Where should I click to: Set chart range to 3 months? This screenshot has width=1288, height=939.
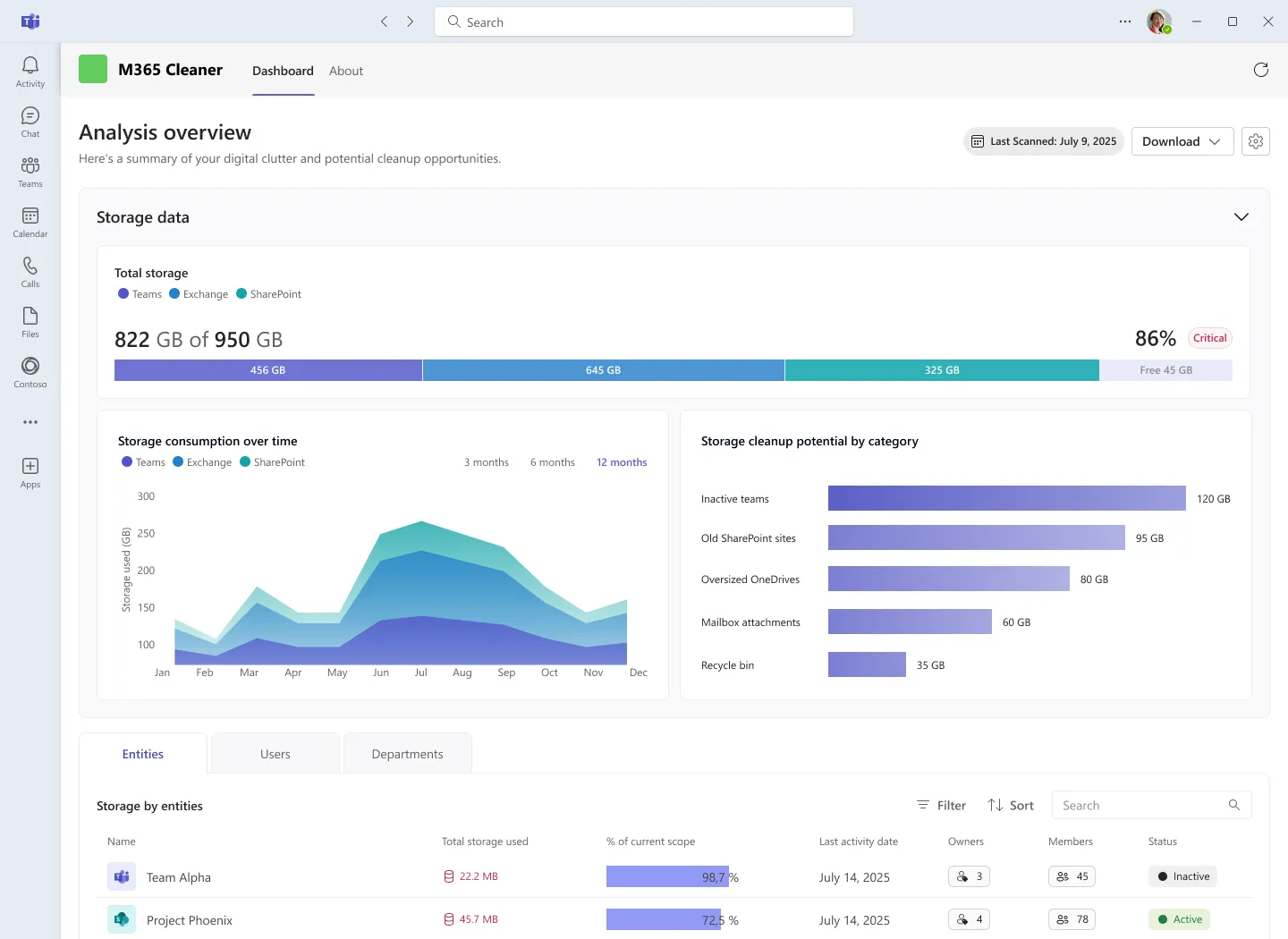coord(487,462)
